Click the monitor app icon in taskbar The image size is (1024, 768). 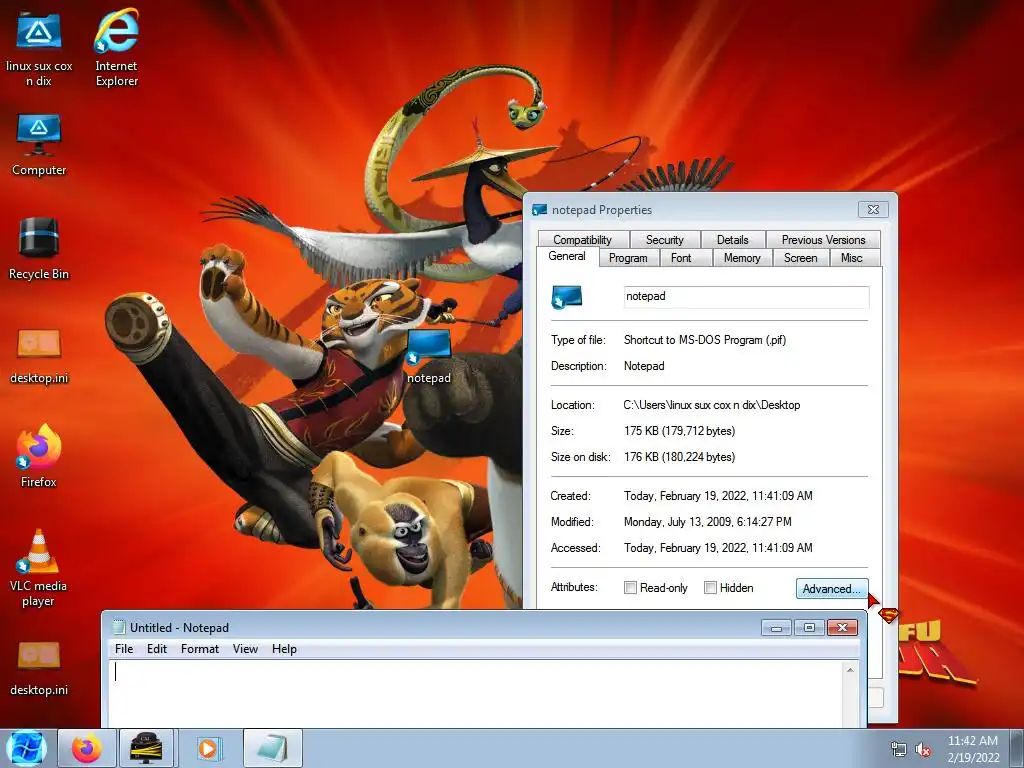click(146, 748)
